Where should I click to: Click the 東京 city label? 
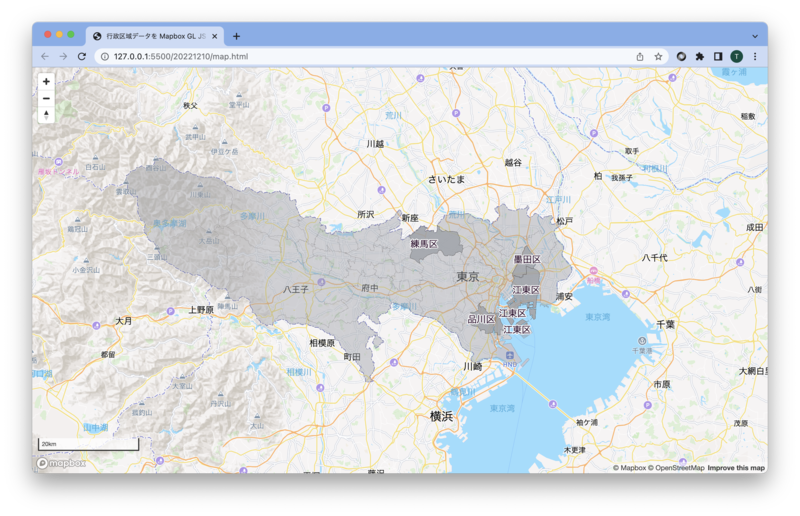[x=468, y=277]
